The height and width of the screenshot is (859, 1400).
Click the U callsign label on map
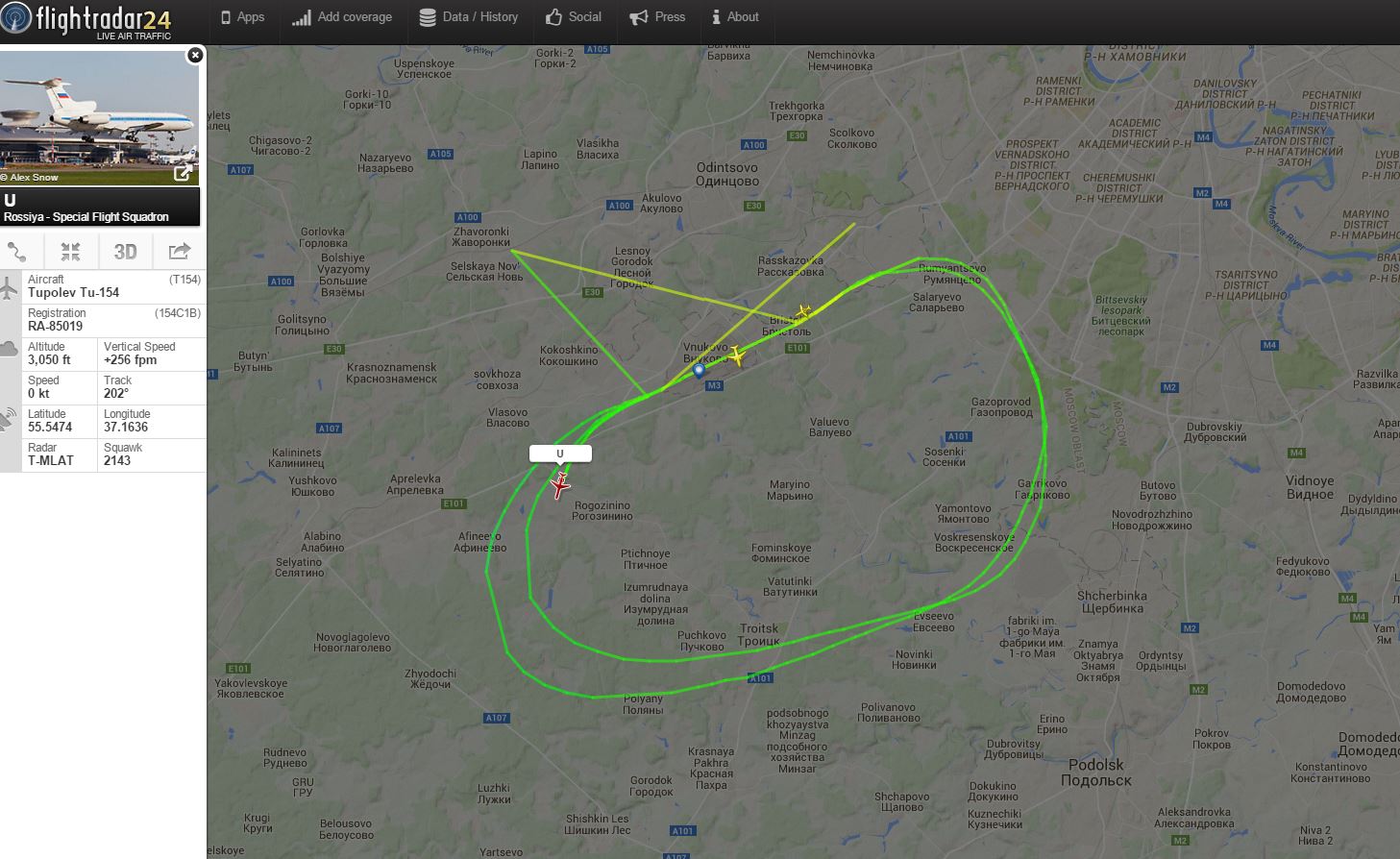click(x=560, y=454)
